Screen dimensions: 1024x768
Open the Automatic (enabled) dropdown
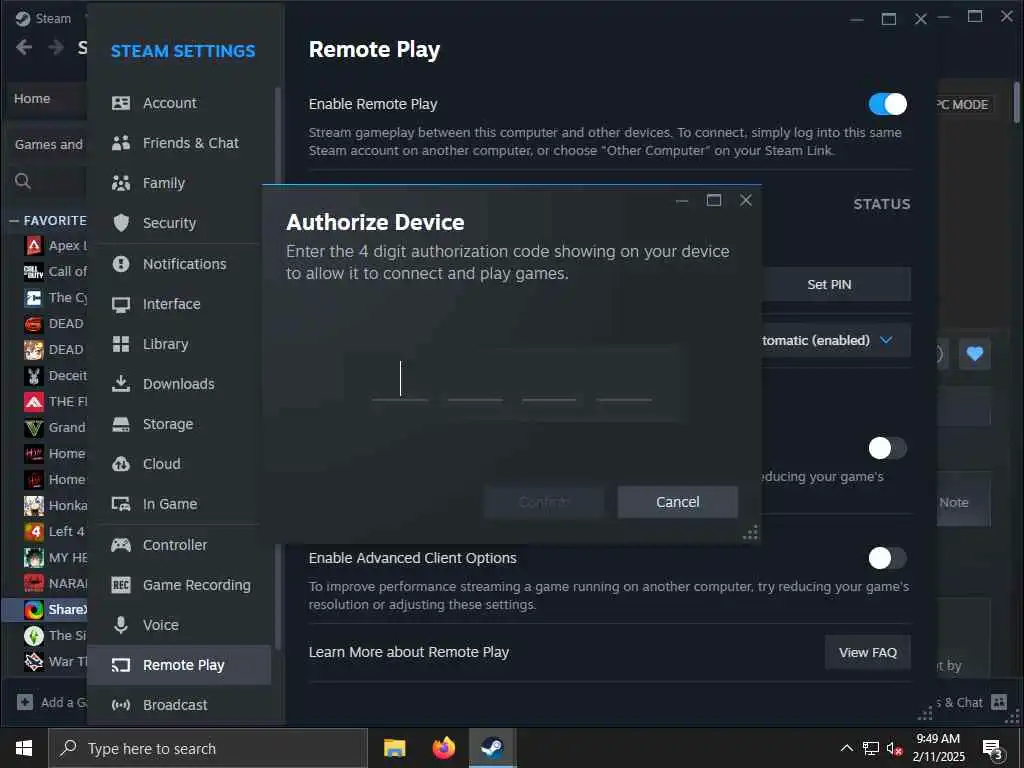click(x=836, y=340)
